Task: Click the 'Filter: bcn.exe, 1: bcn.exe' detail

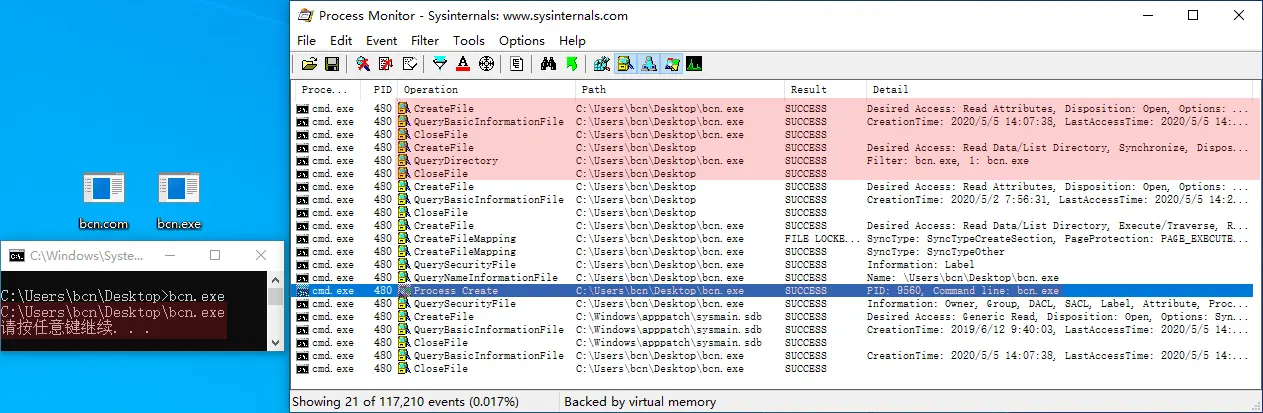Action: [948, 161]
